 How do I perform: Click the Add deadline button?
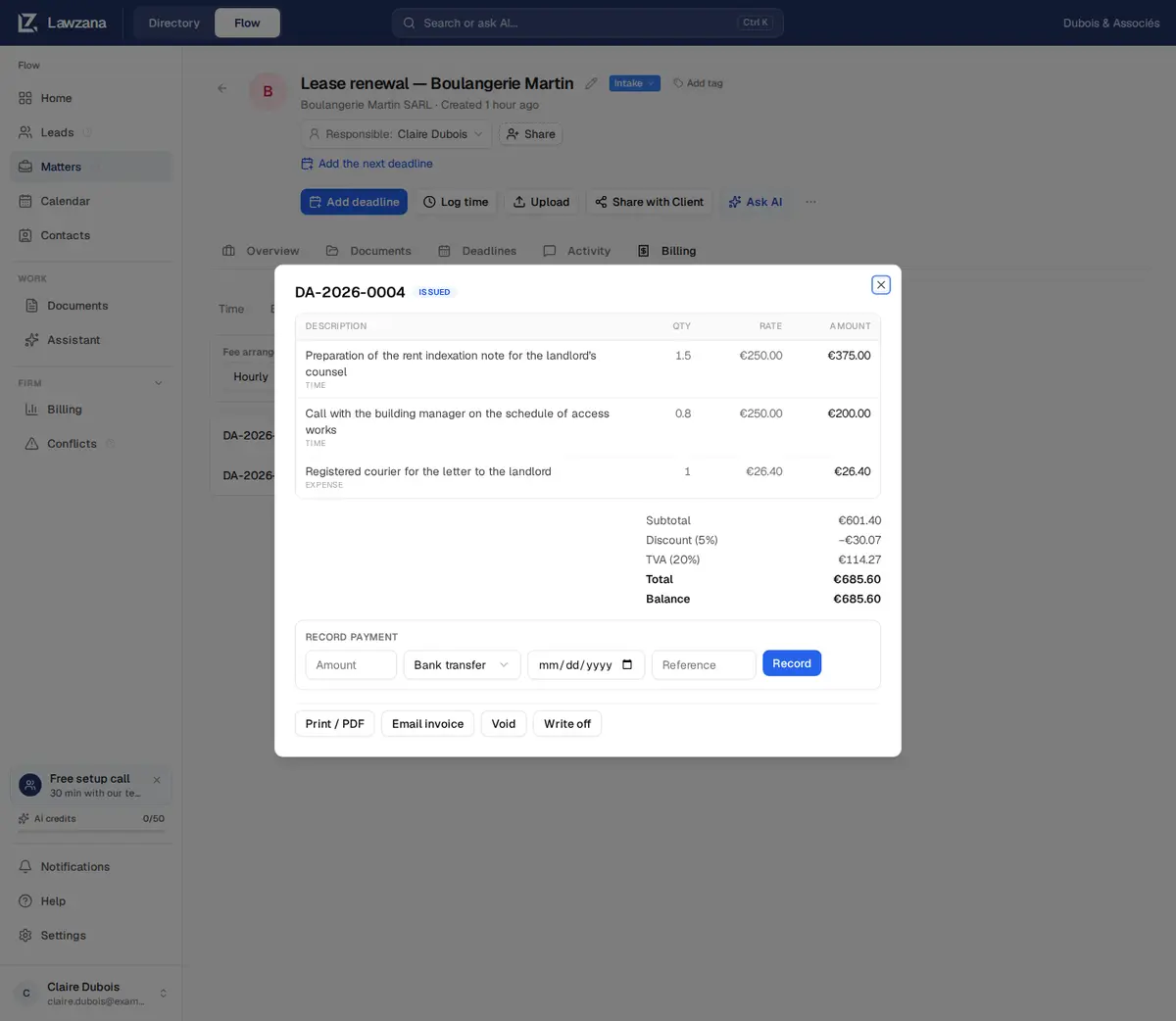click(x=354, y=202)
